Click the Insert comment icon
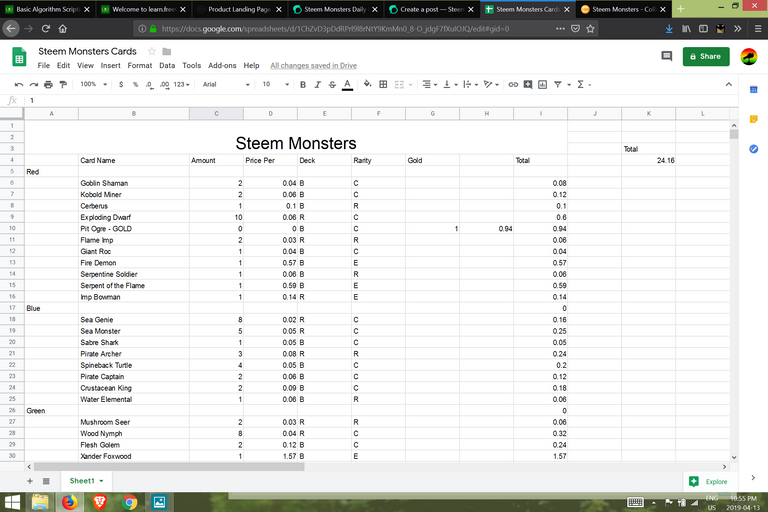This screenshot has height=512, width=768. pos(528,85)
